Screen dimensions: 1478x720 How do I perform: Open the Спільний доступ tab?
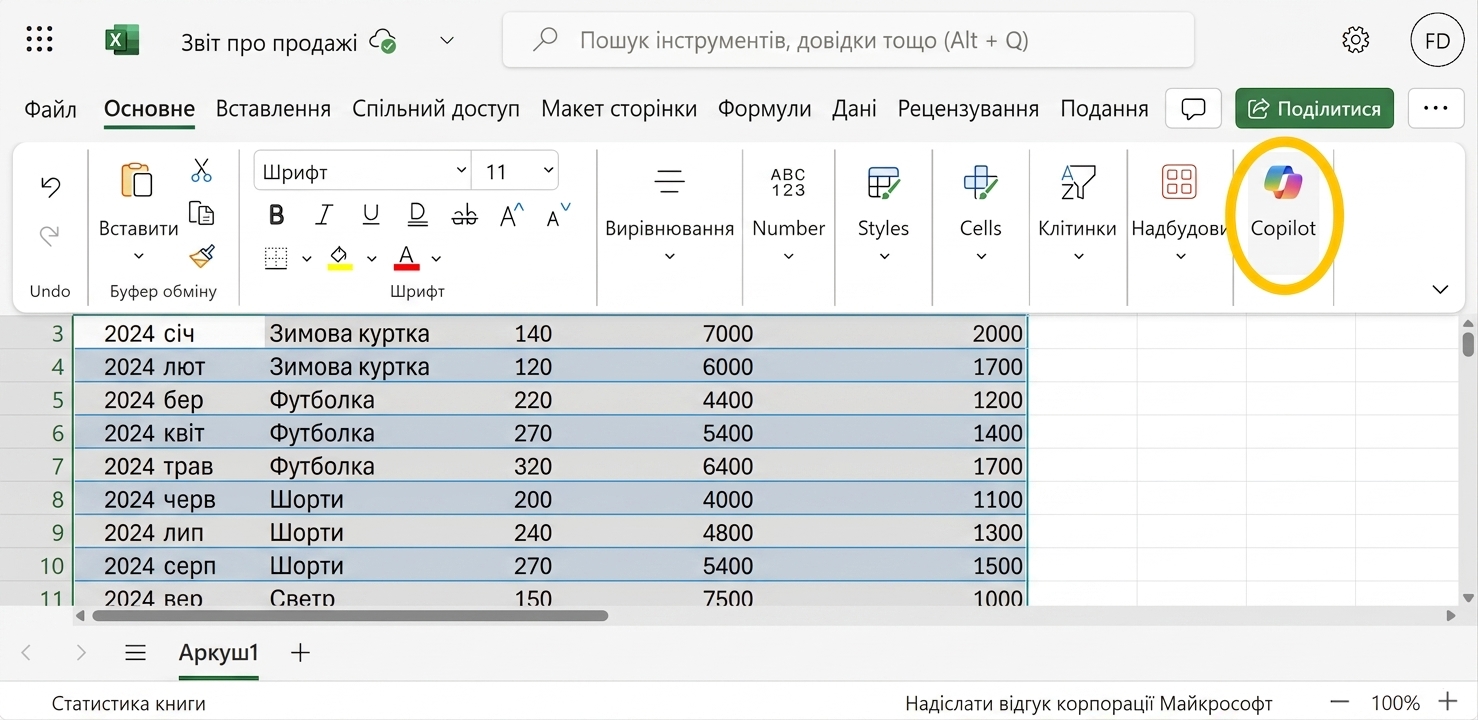coord(436,109)
